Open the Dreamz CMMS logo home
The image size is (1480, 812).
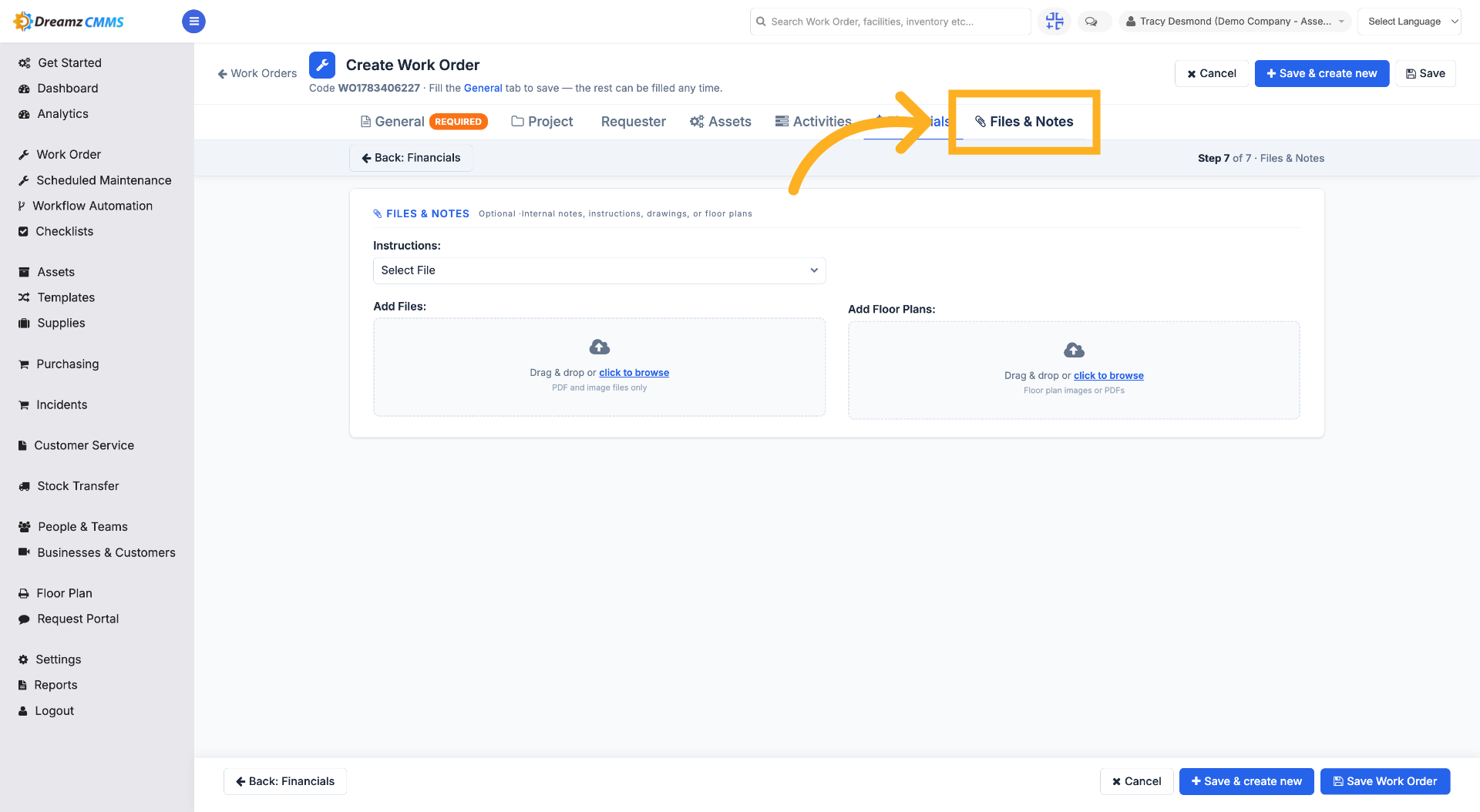click(69, 22)
